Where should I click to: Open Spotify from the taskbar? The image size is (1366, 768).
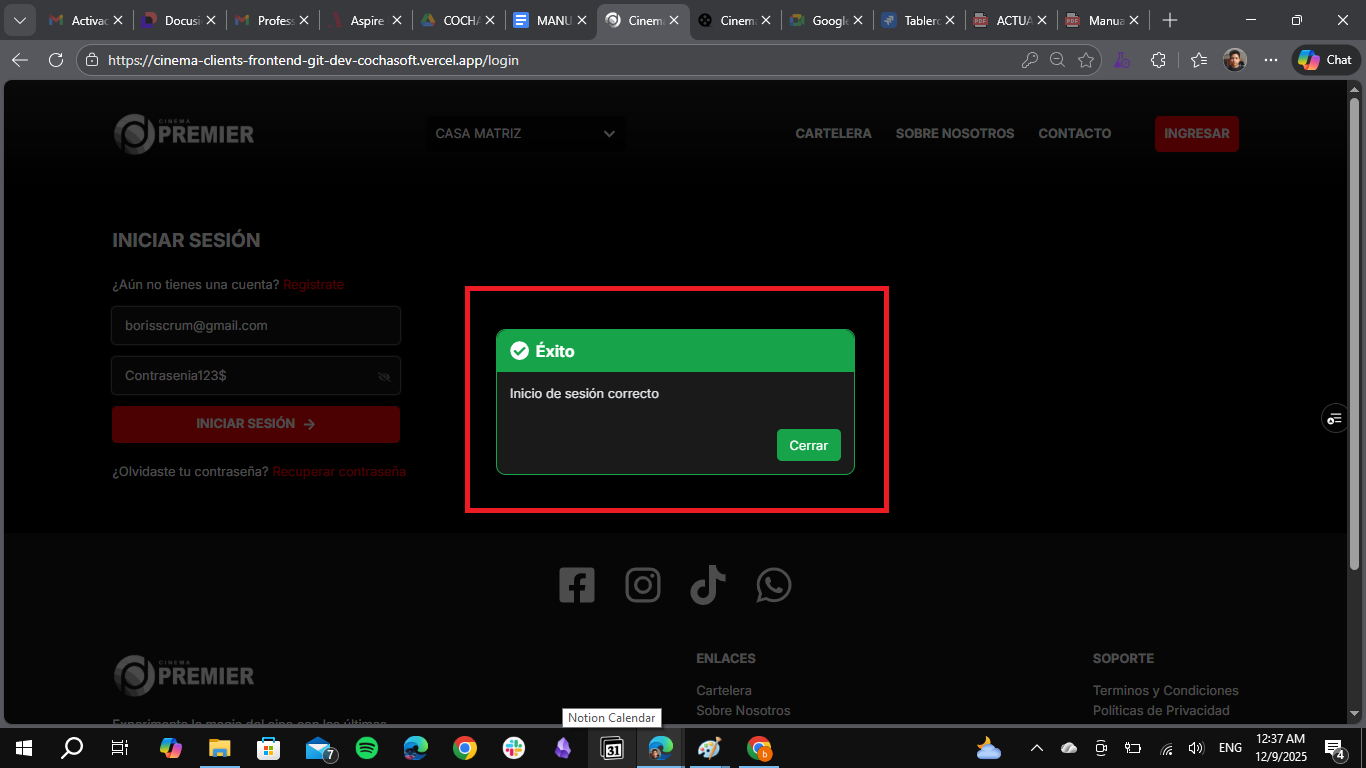point(367,748)
